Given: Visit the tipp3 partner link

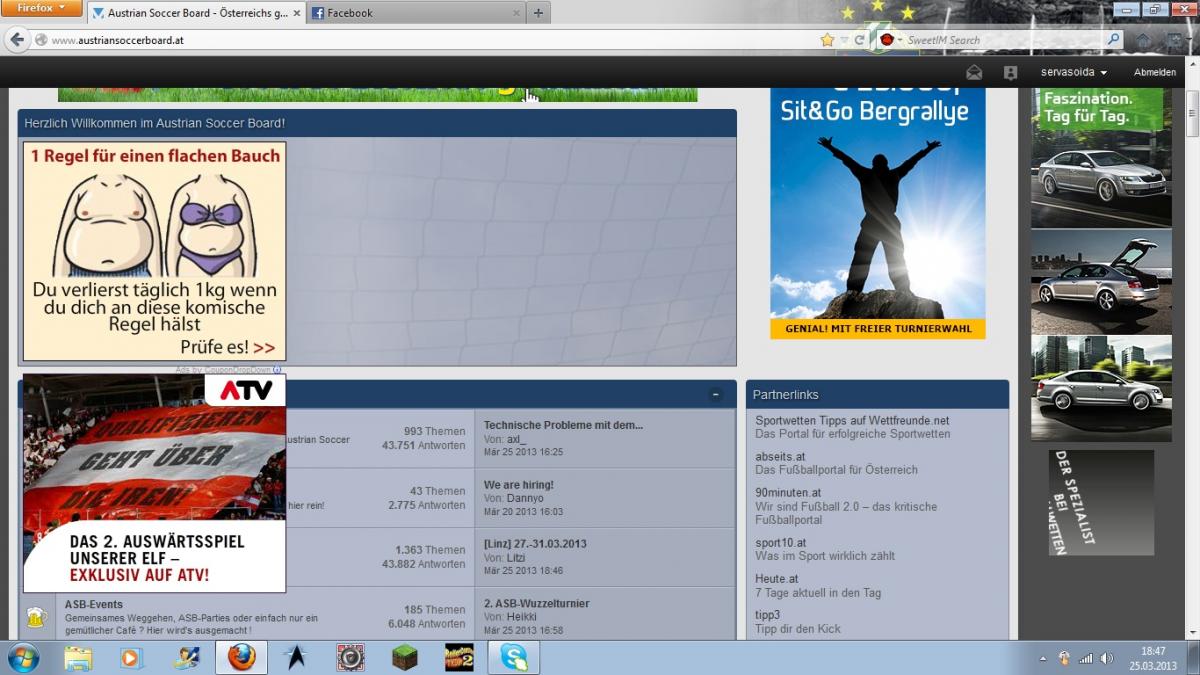Looking at the screenshot, I should pos(768,615).
